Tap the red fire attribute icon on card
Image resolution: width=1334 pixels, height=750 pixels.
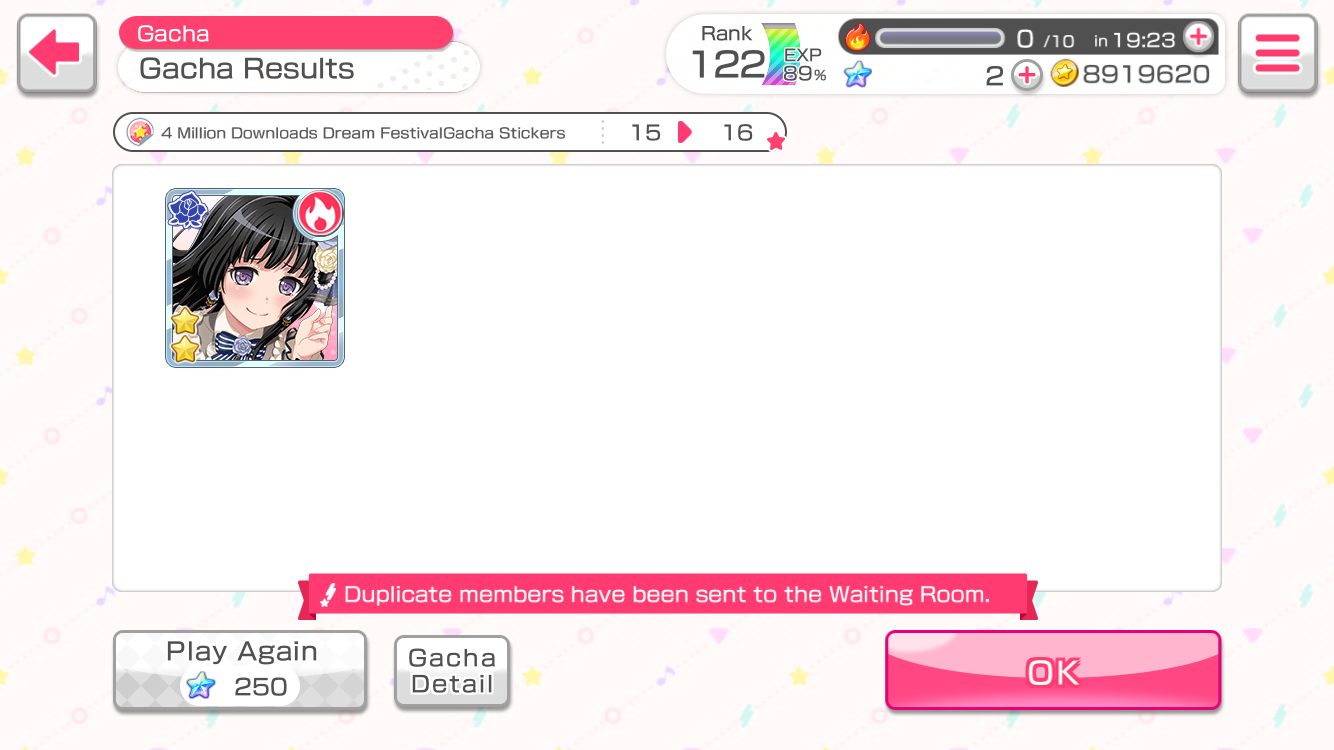[319, 213]
